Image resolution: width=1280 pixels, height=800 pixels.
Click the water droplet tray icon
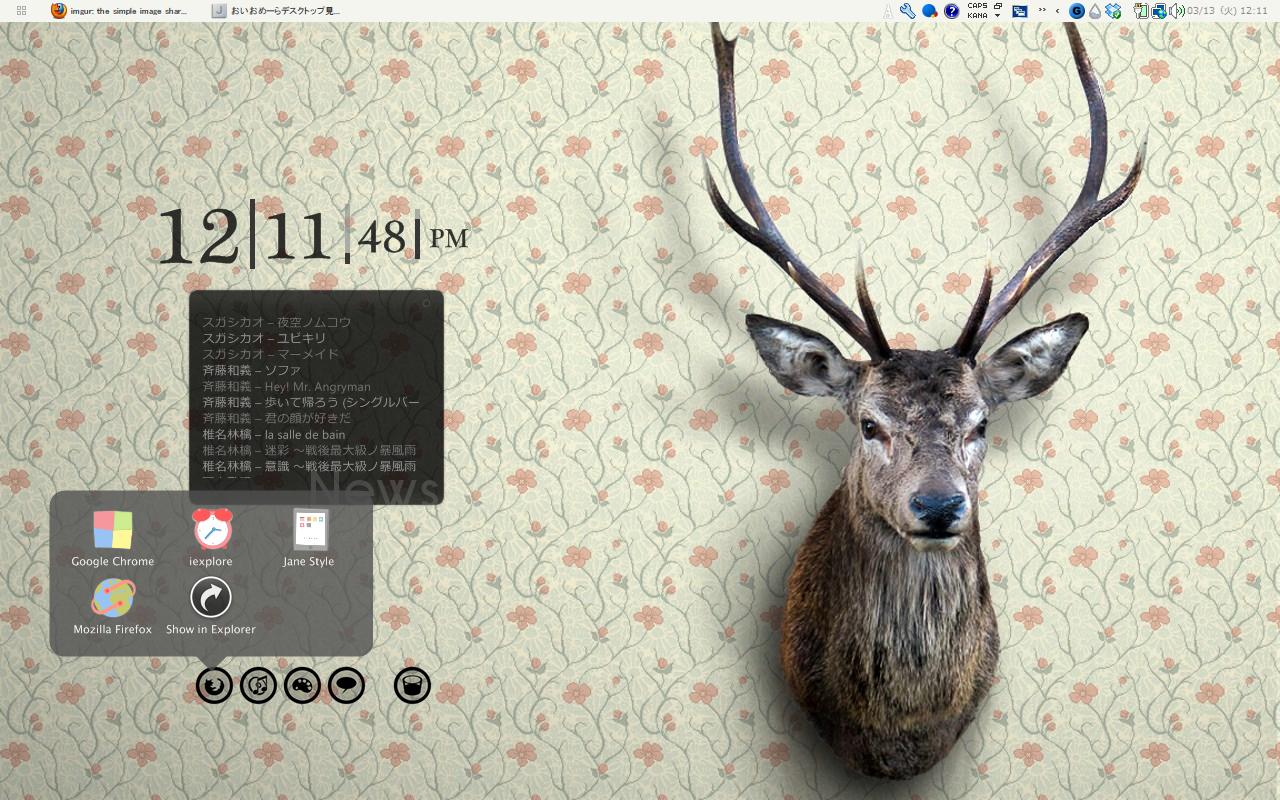(1095, 11)
